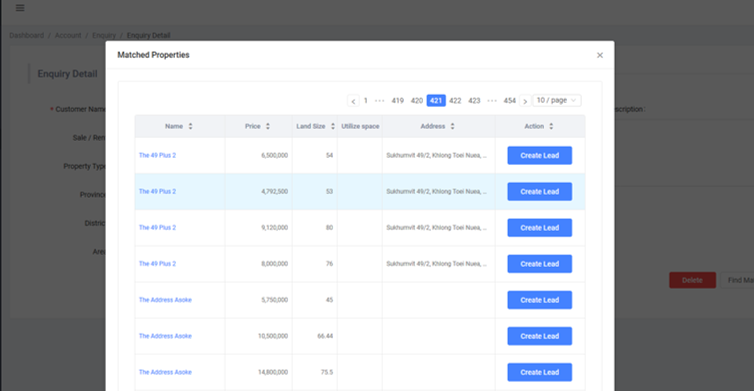Go to previous page arrow
The height and width of the screenshot is (391, 754).
pyautogui.click(x=353, y=101)
